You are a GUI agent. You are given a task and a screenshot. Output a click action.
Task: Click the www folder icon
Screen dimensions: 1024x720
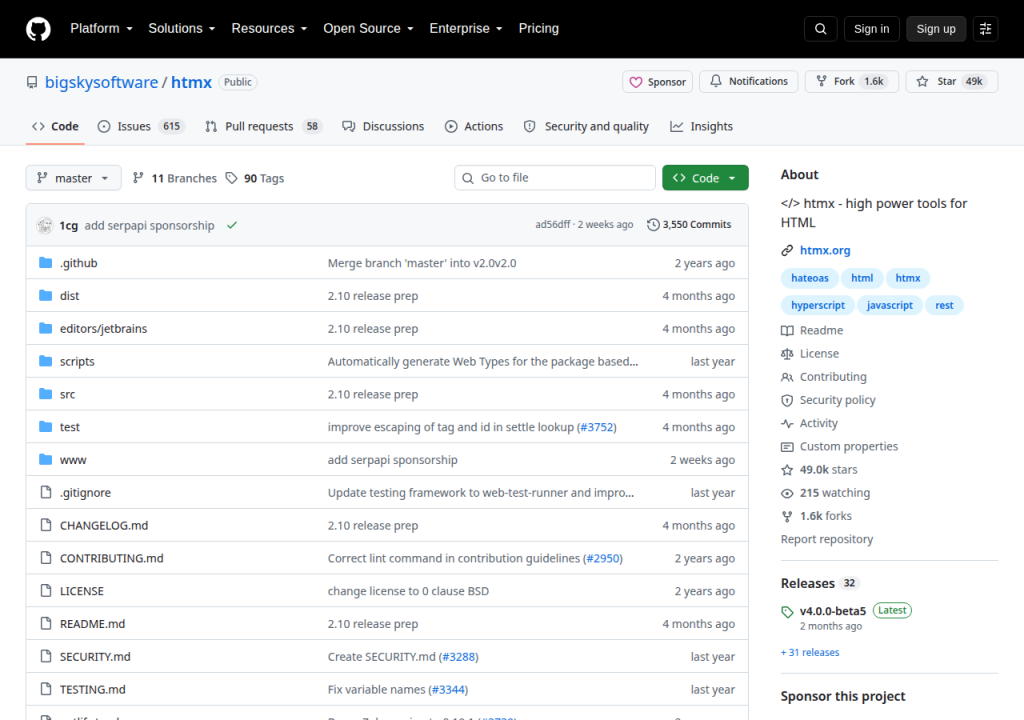tap(45, 459)
